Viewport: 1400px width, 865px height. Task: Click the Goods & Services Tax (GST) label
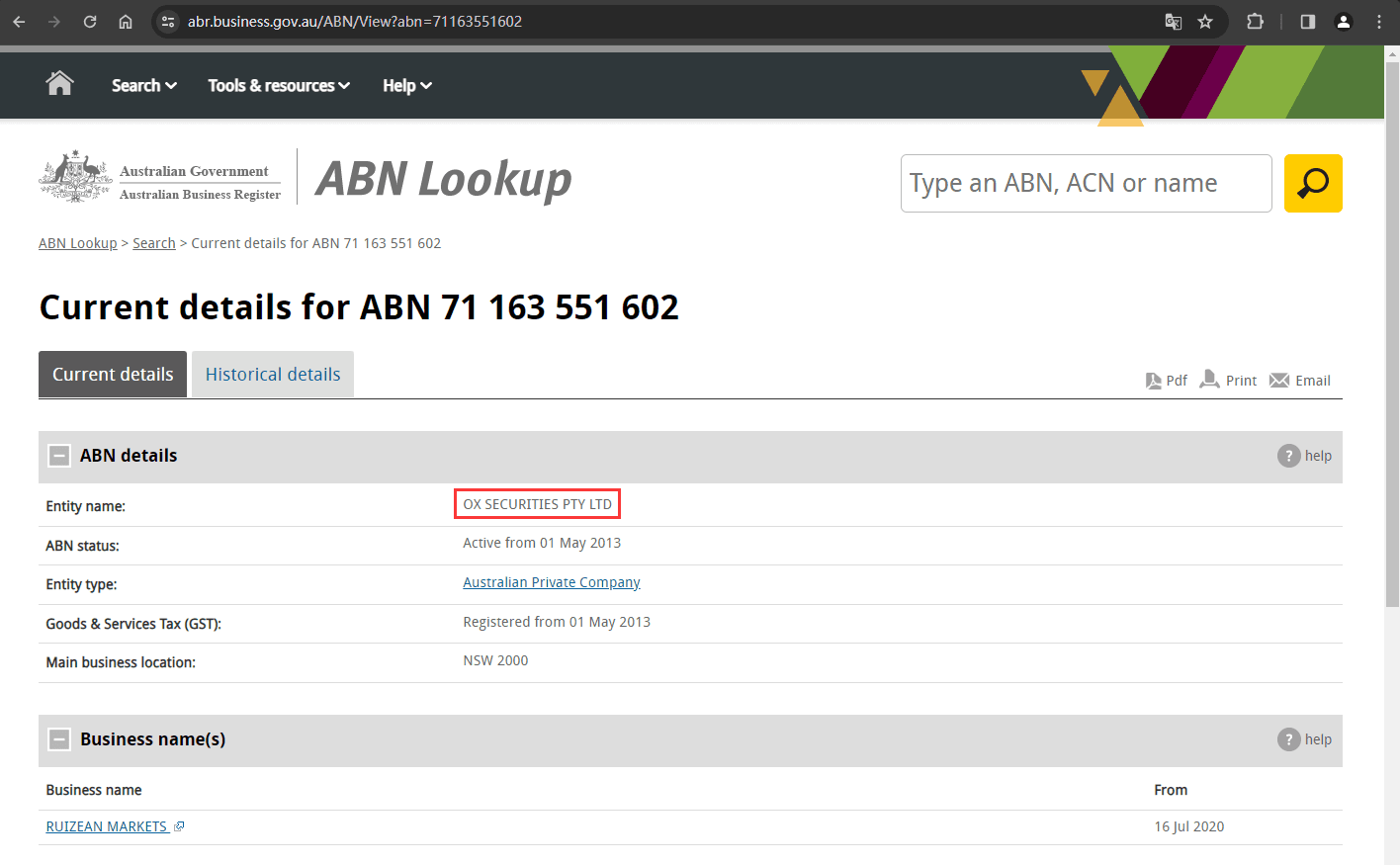pyautogui.click(x=133, y=624)
